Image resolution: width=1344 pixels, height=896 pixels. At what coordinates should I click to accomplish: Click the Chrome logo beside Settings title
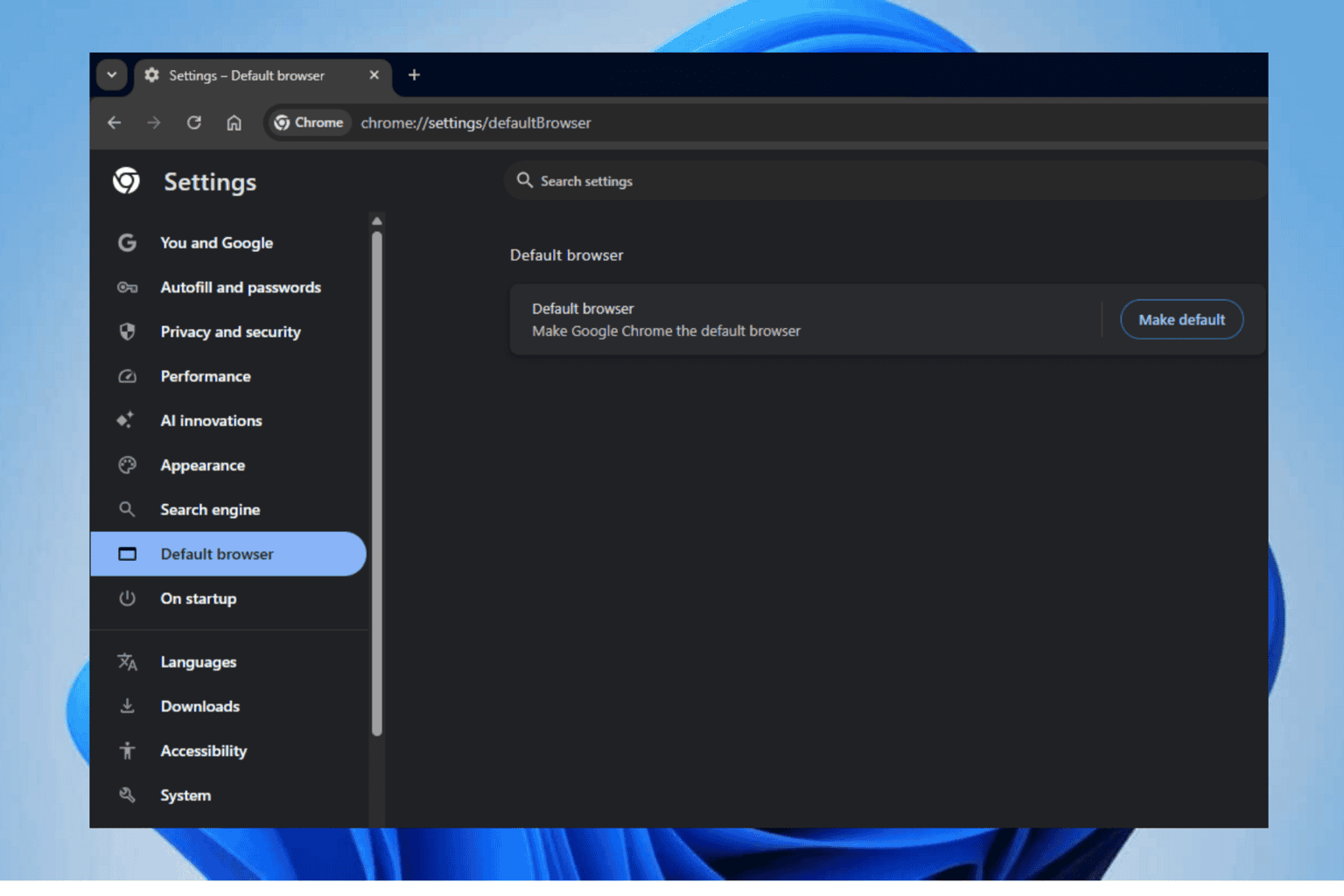[x=126, y=181]
